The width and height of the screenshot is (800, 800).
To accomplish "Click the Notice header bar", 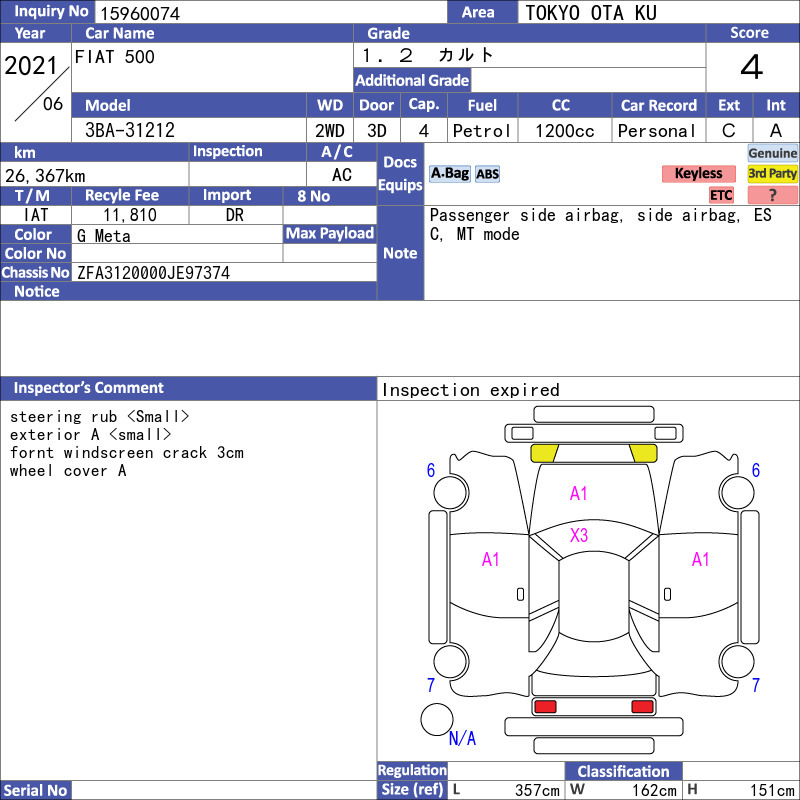I will 188,291.
